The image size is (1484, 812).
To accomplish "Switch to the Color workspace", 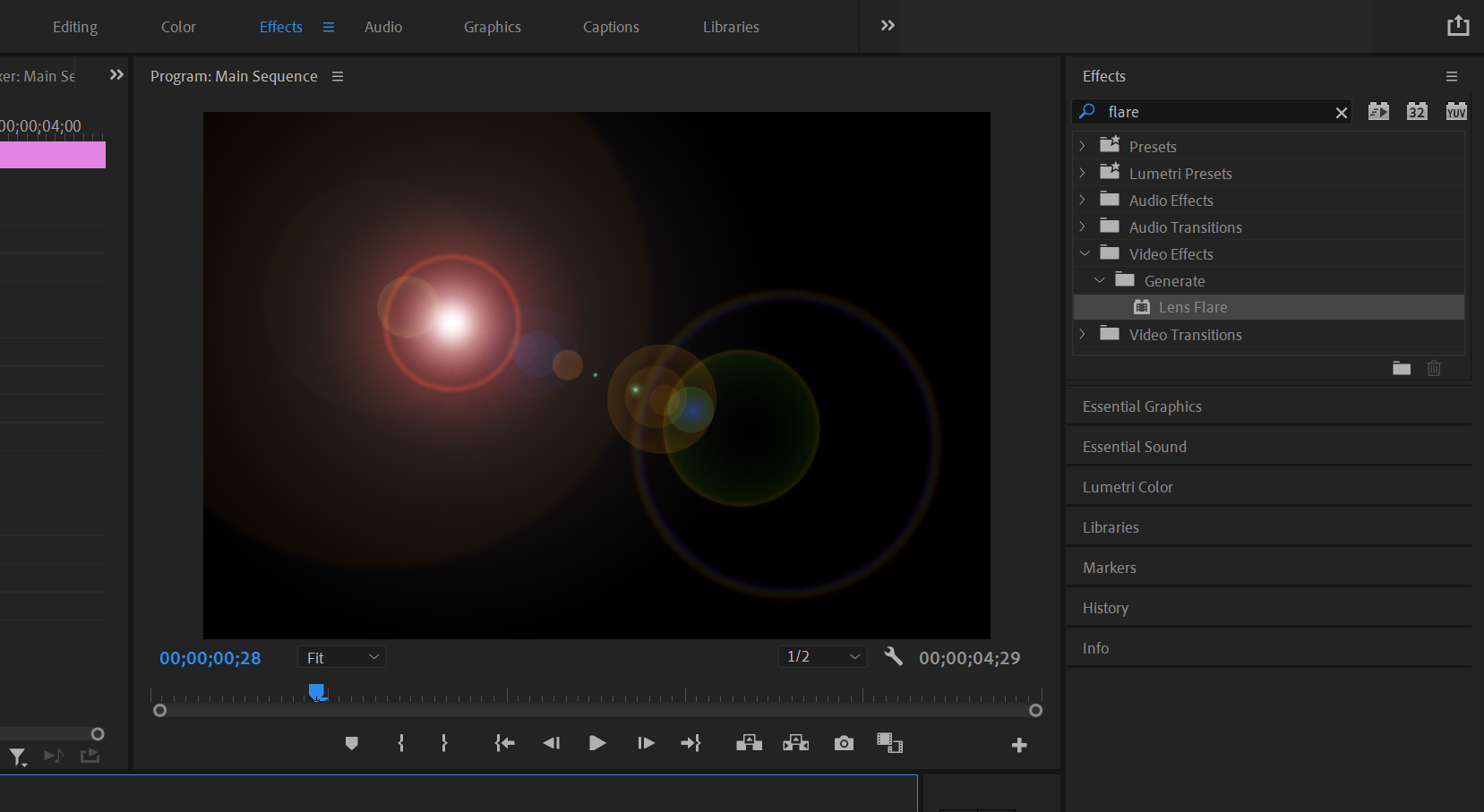I will (x=178, y=26).
